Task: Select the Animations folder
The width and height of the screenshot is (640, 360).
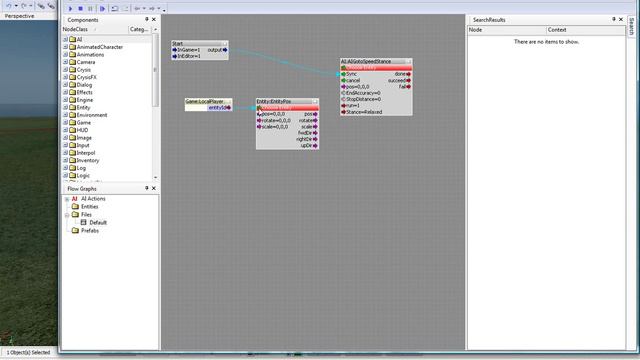Action: pos(90,55)
